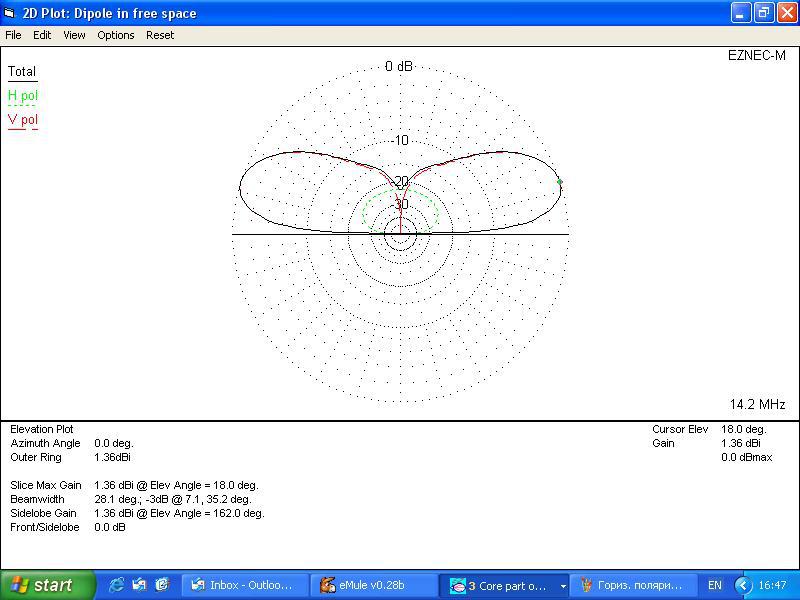Select the H pol trace legend
The width and height of the screenshot is (800, 600).
point(23,96)
